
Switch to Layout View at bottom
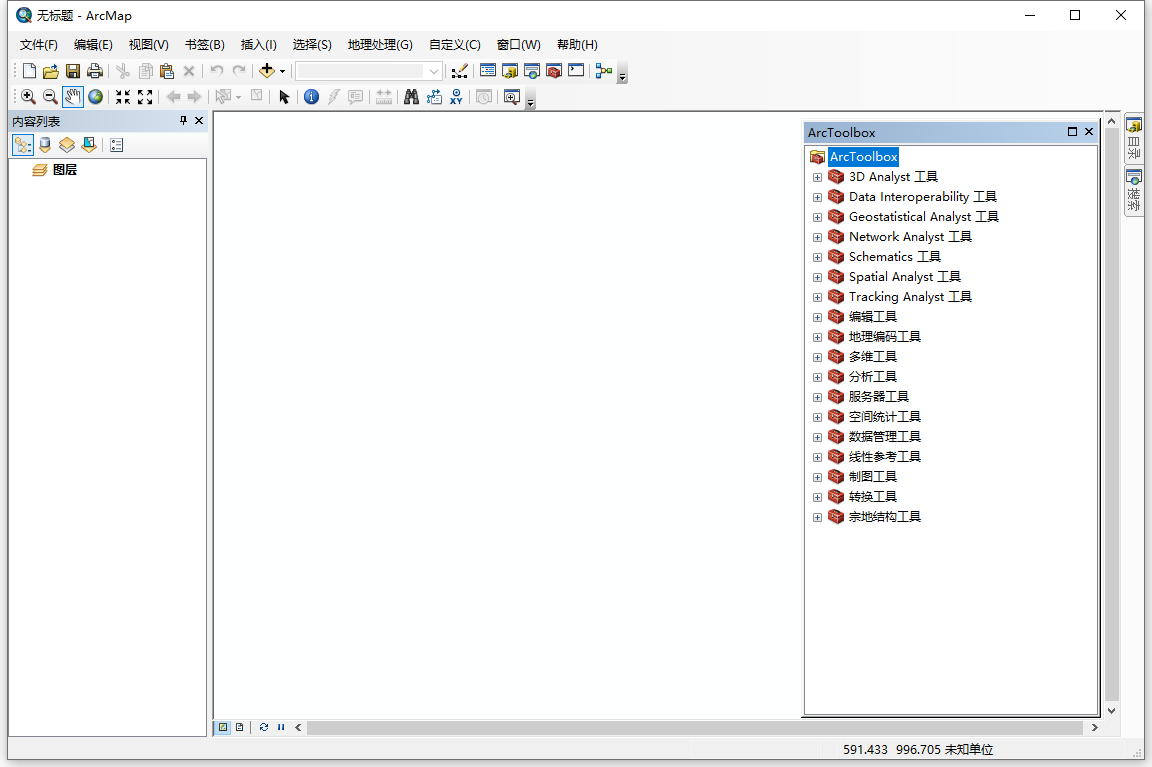click(240, 727)
